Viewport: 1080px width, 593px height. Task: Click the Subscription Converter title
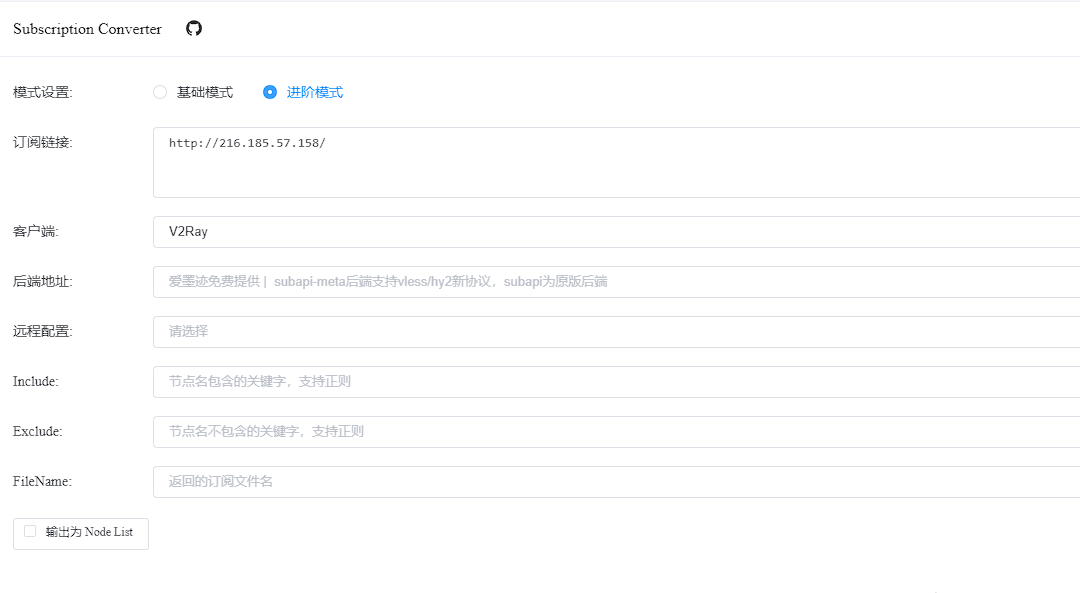(86, 28)
